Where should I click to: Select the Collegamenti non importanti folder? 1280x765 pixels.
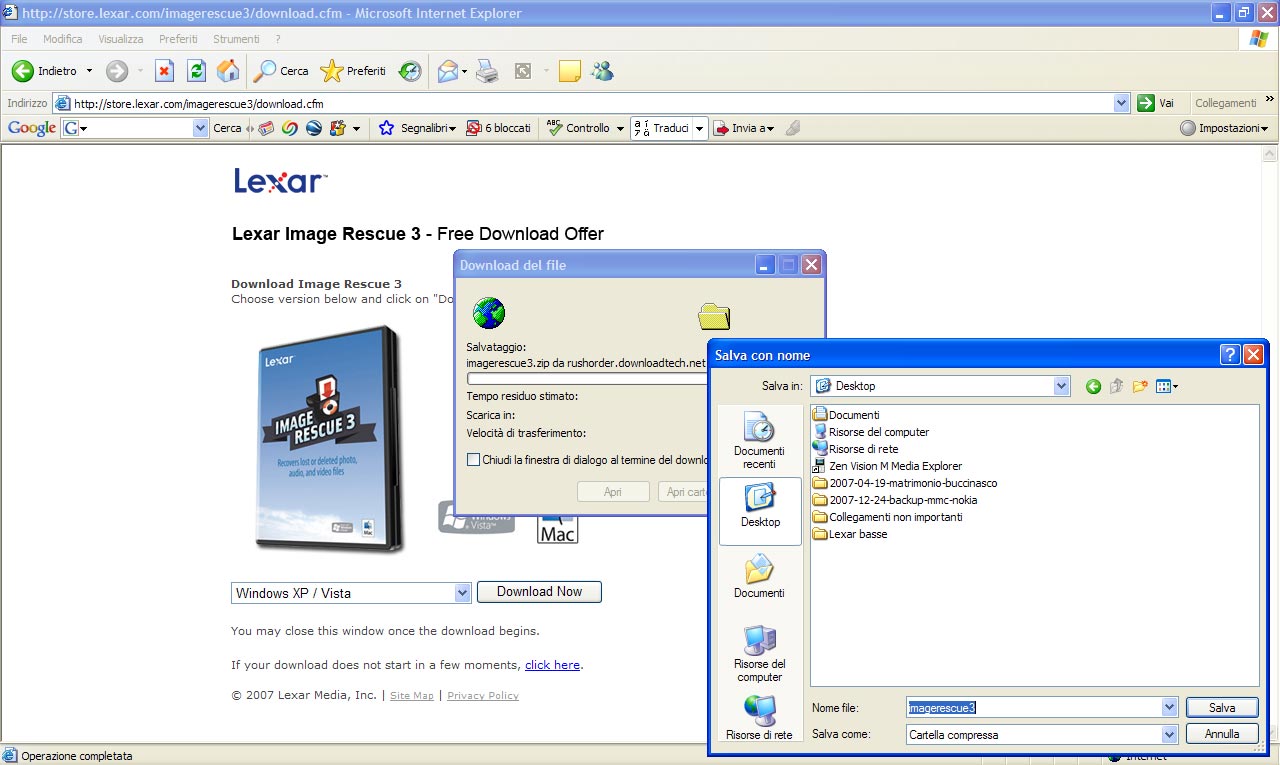888,517
